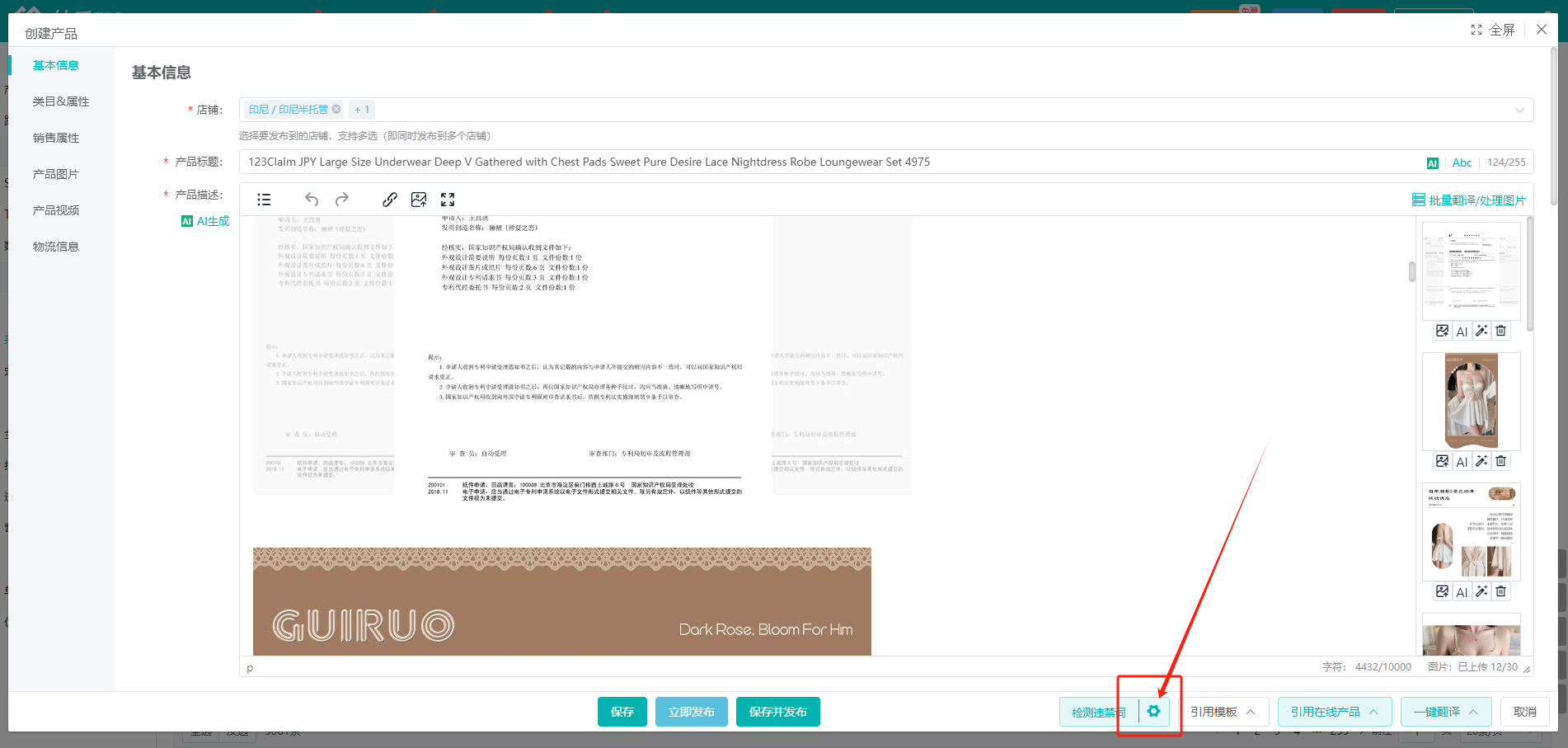
Task: Open the list format tool in editor toolbar
Action: 264,200
